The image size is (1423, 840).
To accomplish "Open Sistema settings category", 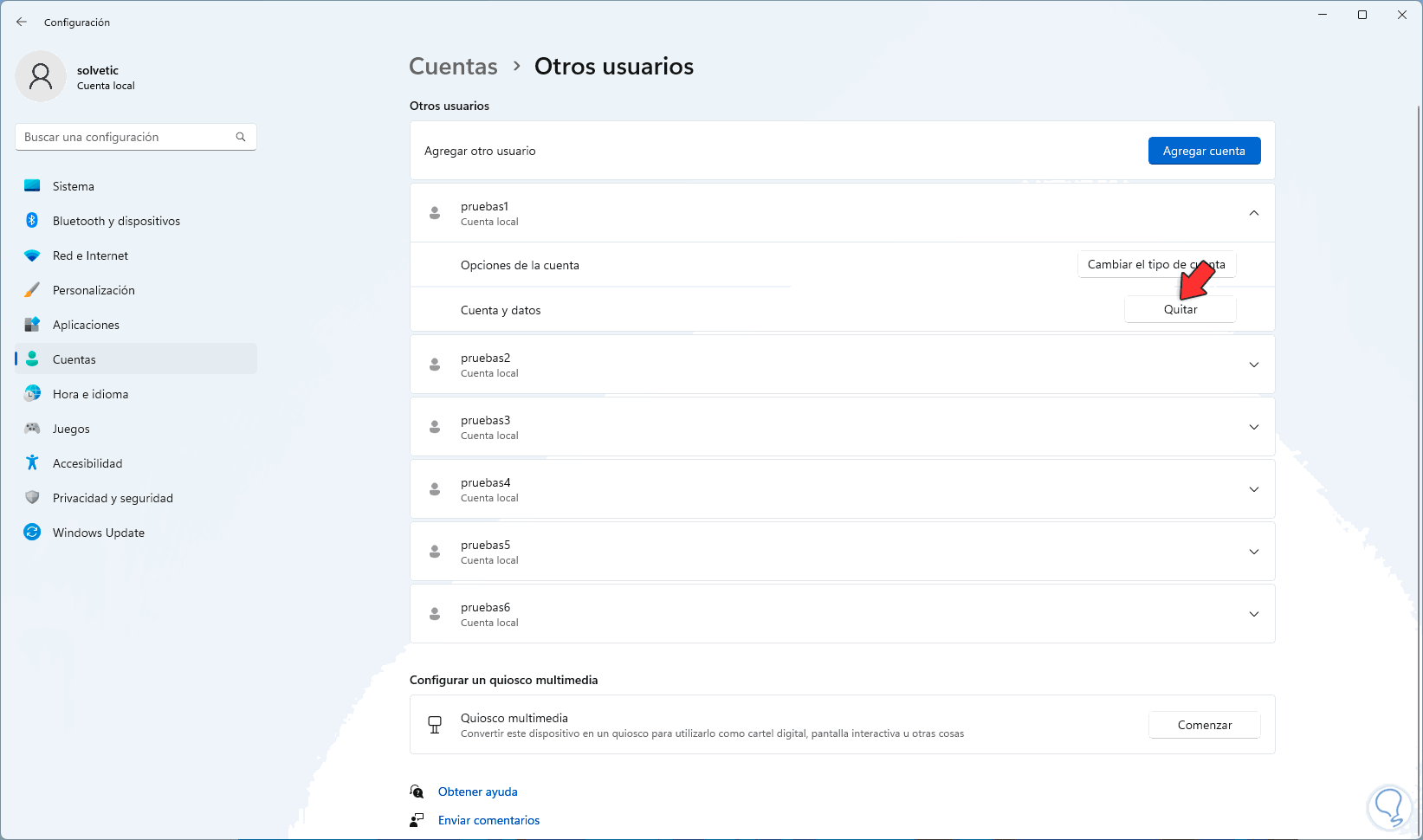I will (x=74, y=186).
